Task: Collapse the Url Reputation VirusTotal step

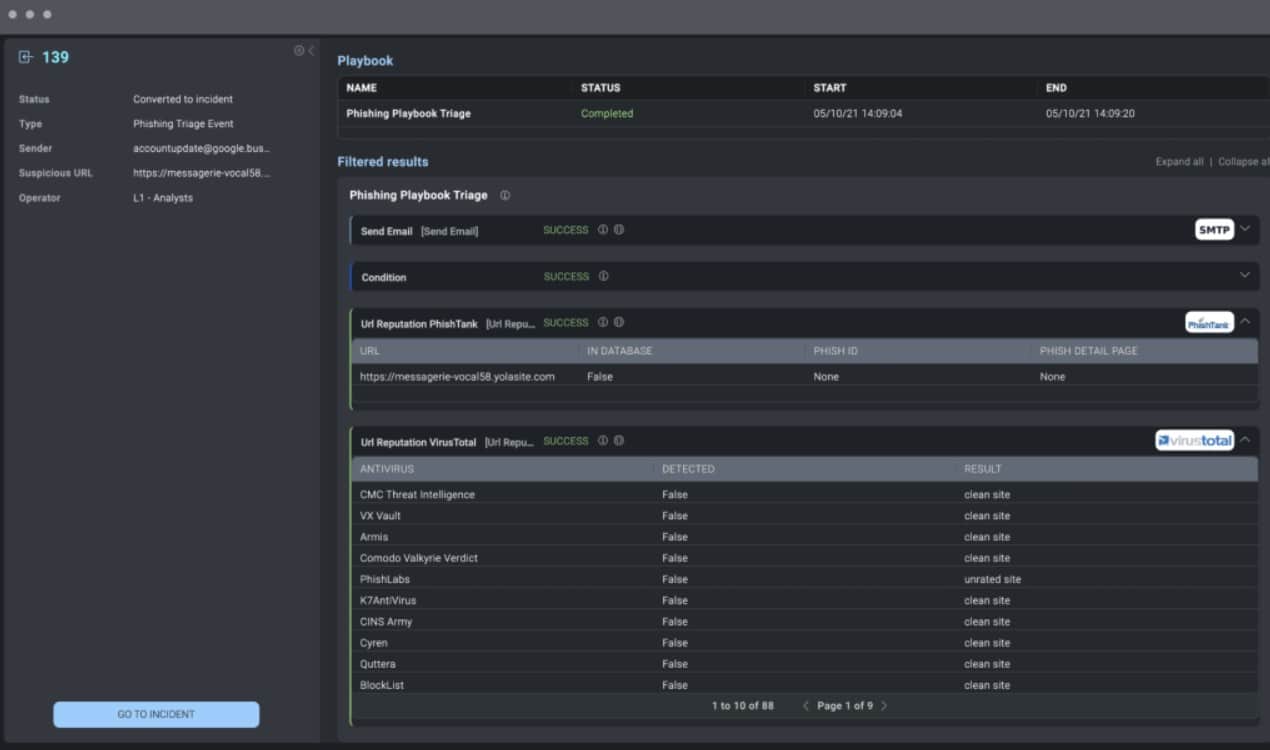Action: 1245,440
